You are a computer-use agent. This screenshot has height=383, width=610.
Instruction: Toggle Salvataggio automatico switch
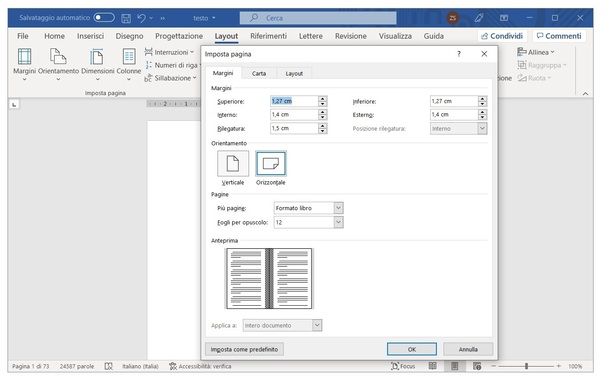tap(104, 18)
